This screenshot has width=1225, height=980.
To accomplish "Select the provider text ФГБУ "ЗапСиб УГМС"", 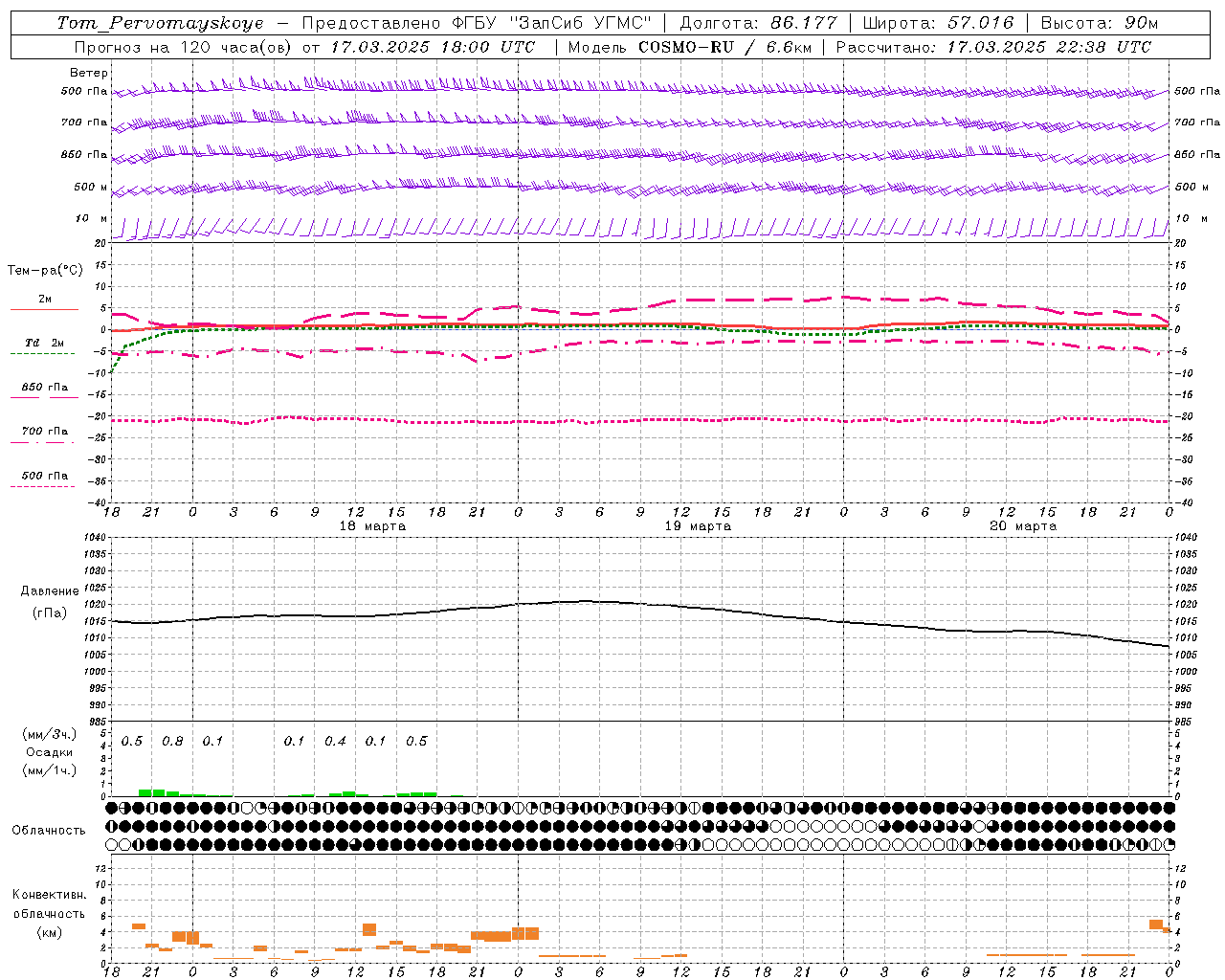I will (551, 23).
